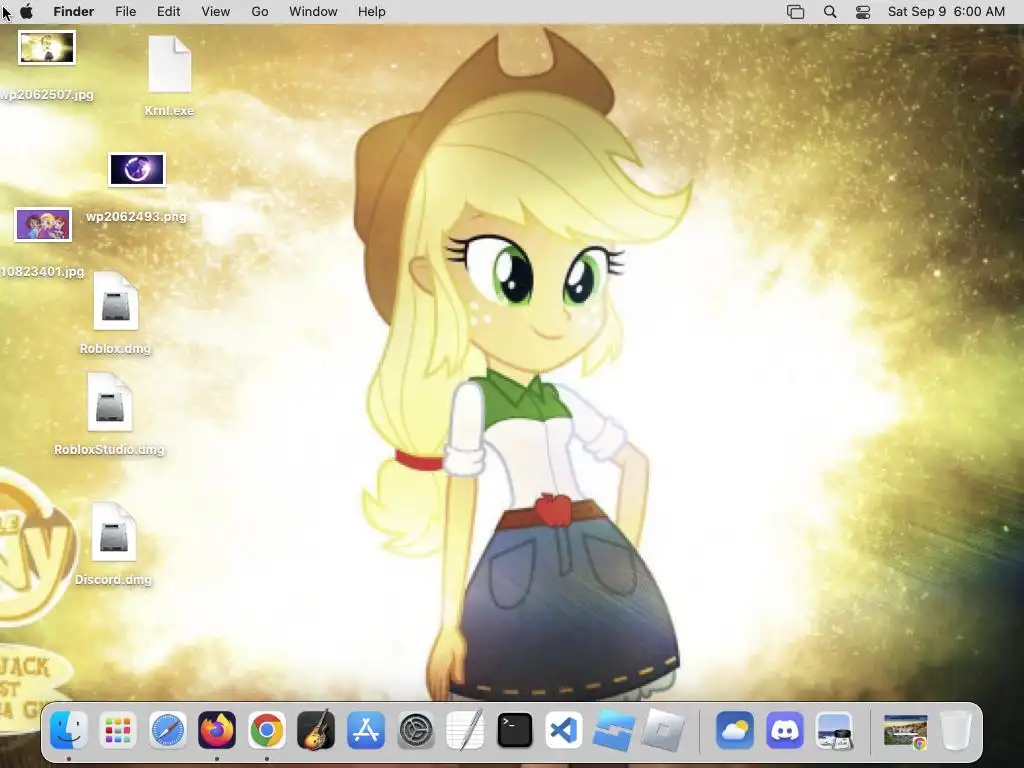Click the overlapping windows icon in menu bar
This screenshot has width=1024, height=768.
(795, 12)
